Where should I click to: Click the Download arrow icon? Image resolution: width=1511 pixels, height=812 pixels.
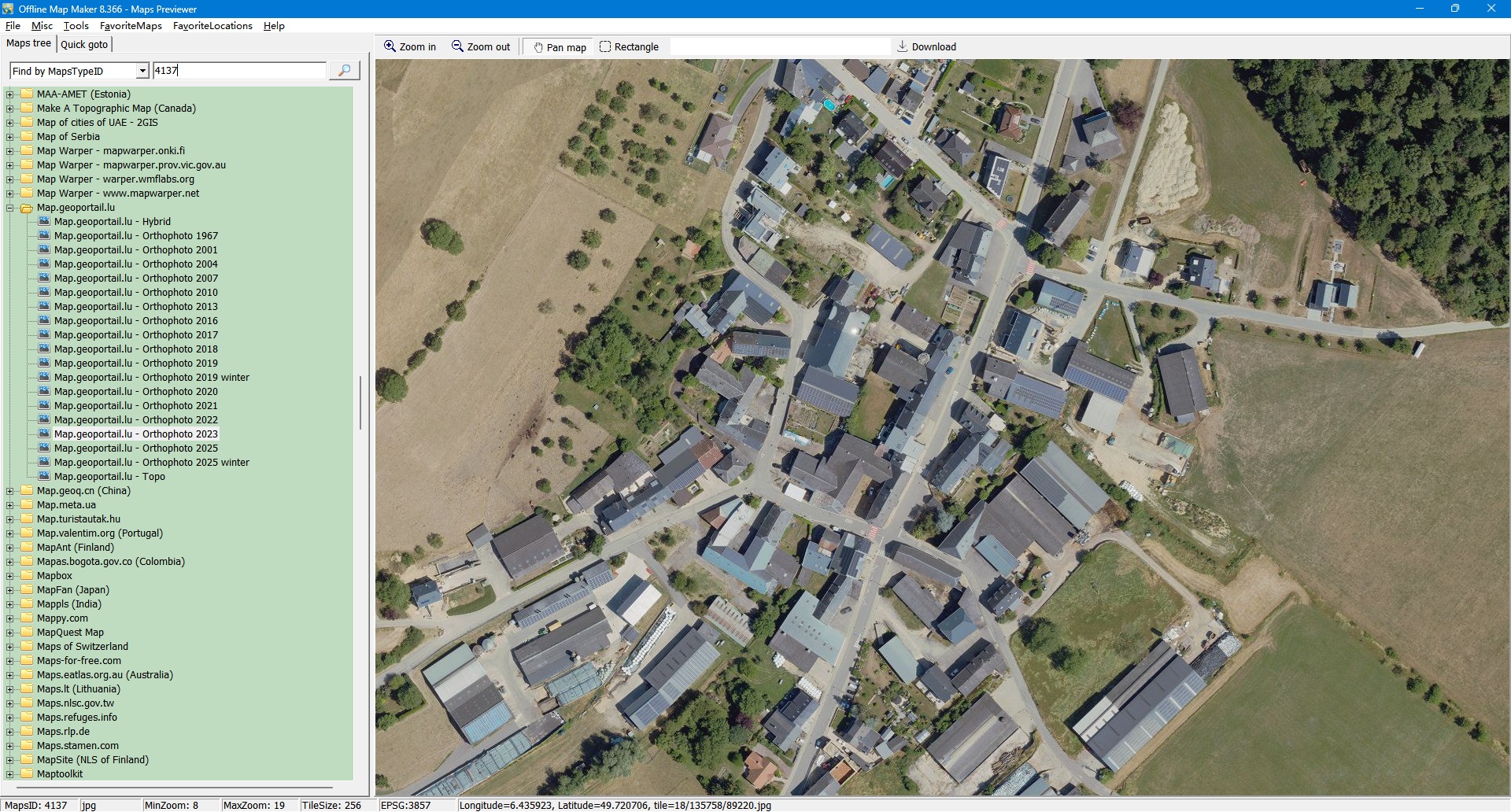pos(903,46)
